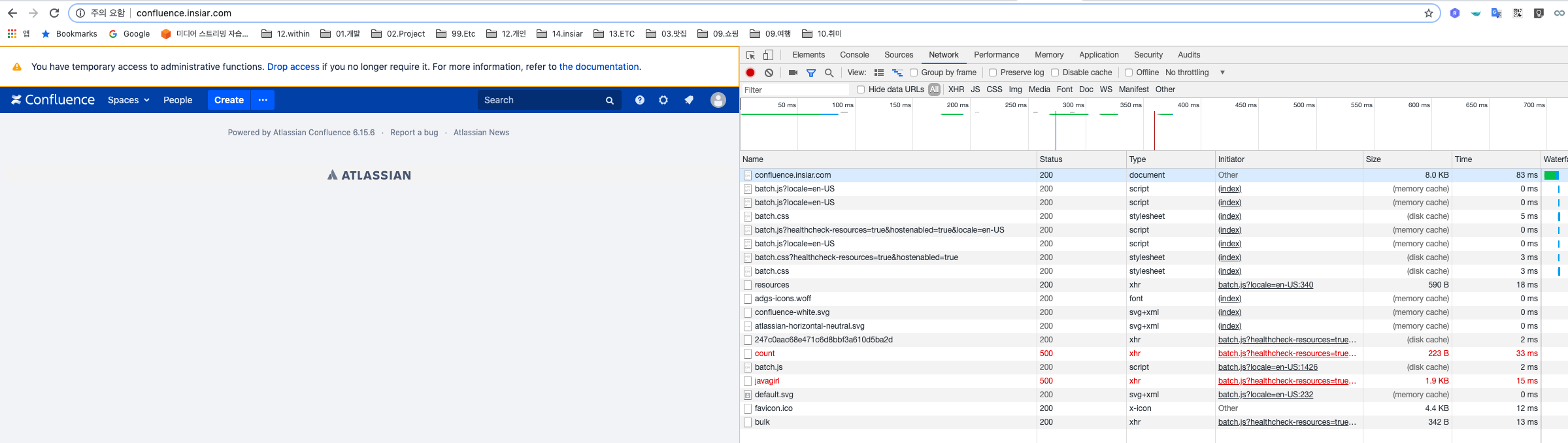Open the Confluence help question mark icon
The width and height of the screenshot is (1568, 443).
639,100
